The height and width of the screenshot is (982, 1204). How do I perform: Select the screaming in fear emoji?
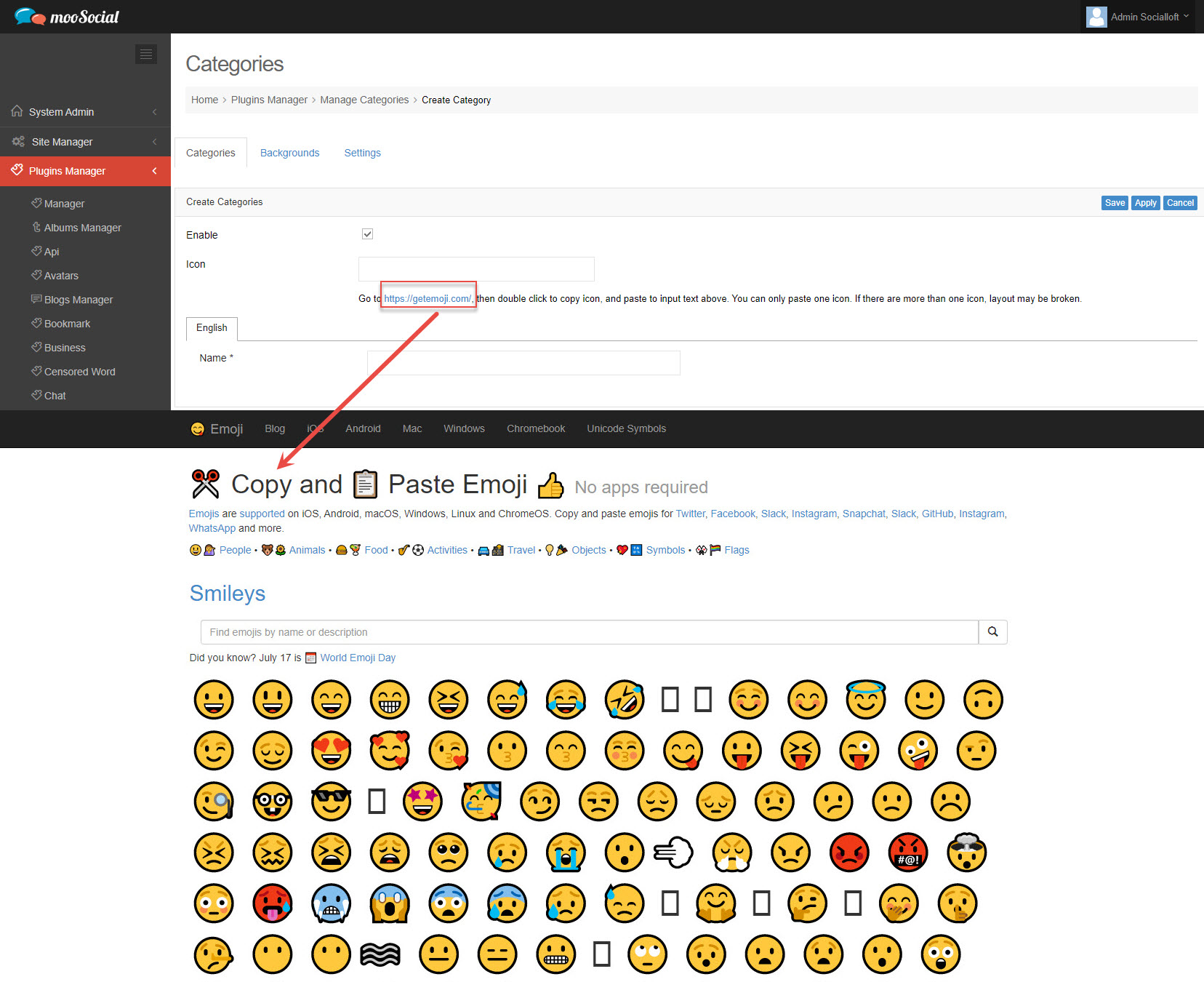point(390,903)
